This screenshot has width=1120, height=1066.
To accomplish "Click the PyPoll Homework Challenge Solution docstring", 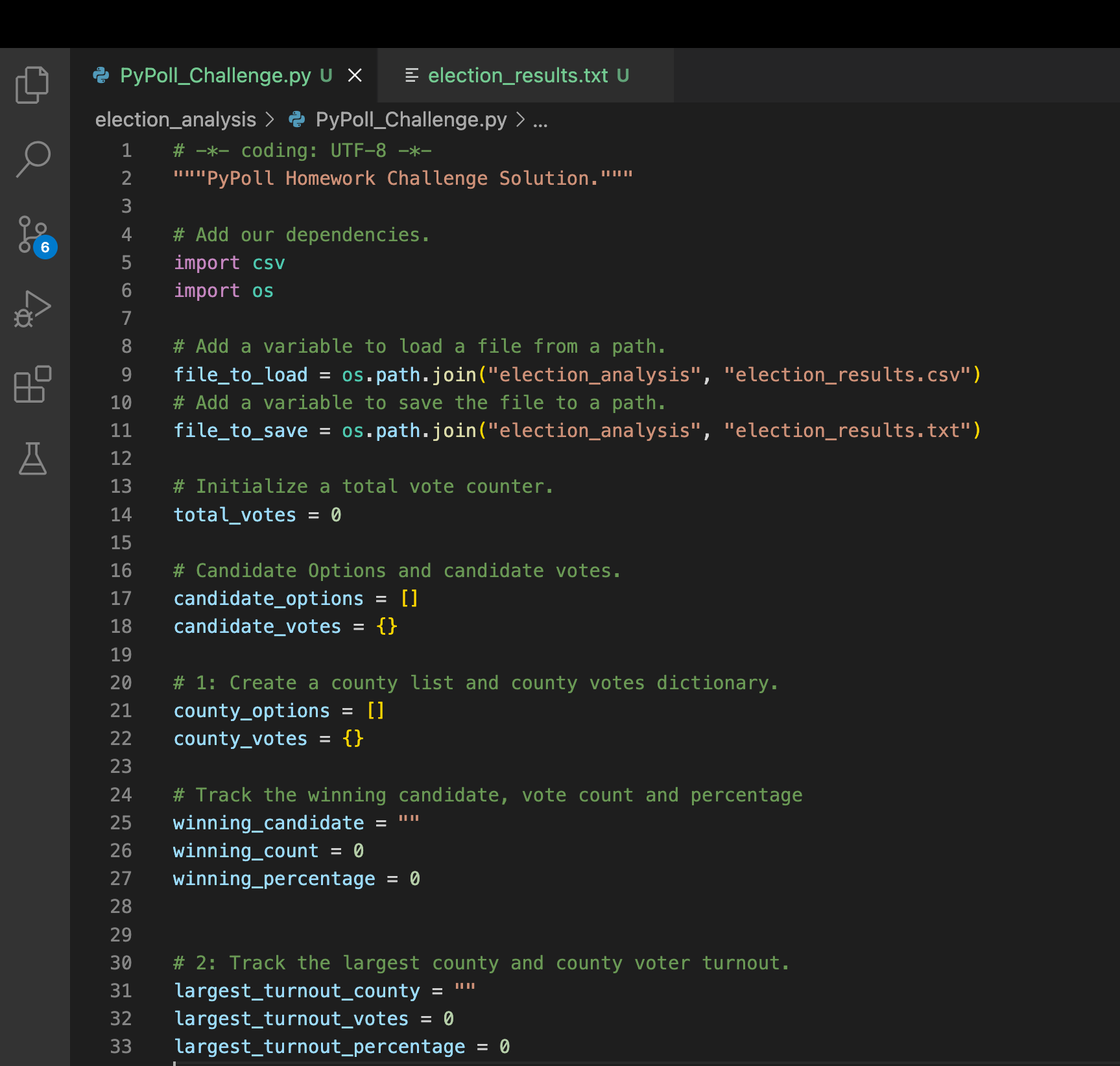I will click(403, 178).
